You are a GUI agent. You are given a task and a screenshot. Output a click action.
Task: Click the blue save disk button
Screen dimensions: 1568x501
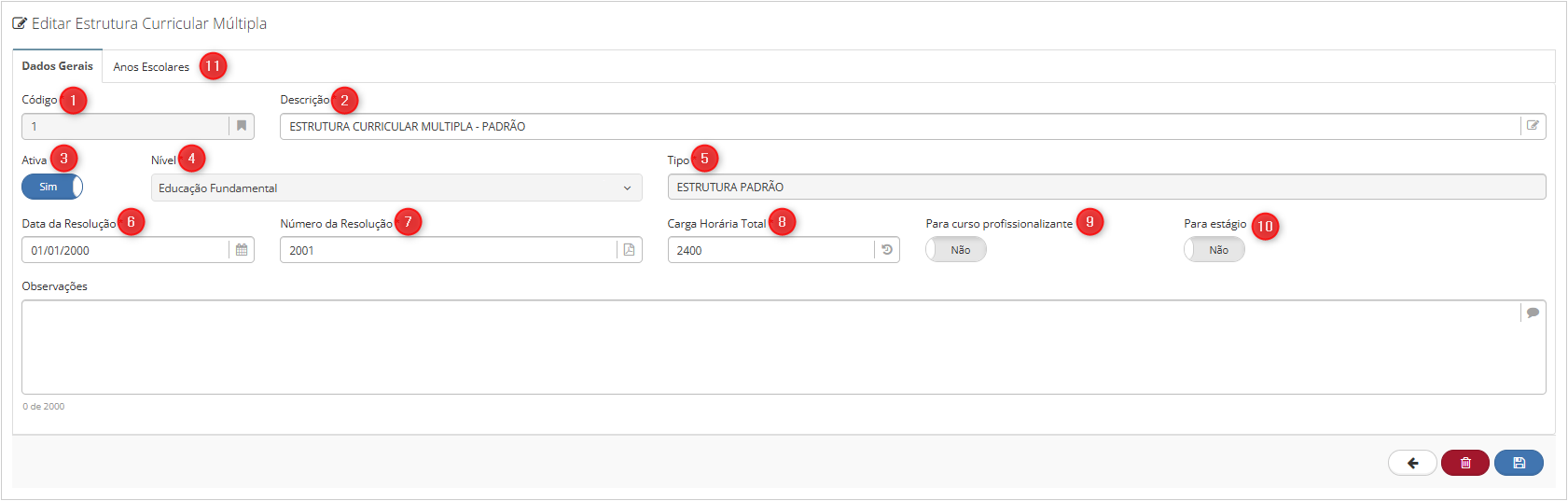[x=1519, y=463]
